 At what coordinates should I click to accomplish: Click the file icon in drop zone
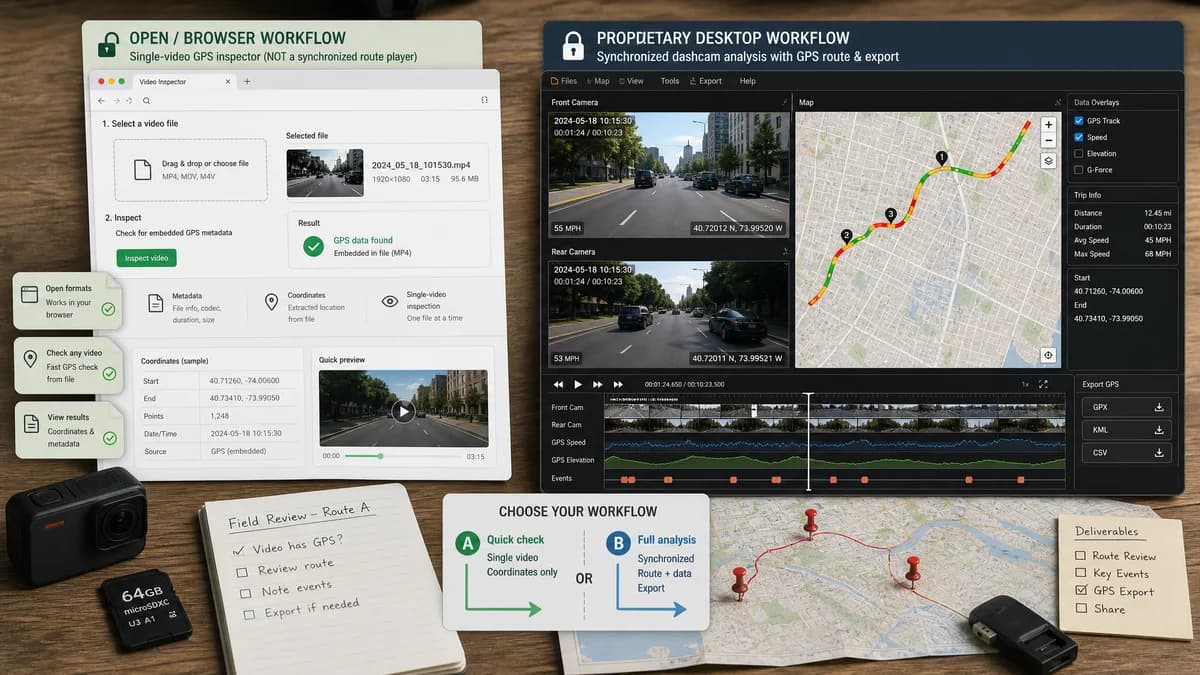pos(143,170)
